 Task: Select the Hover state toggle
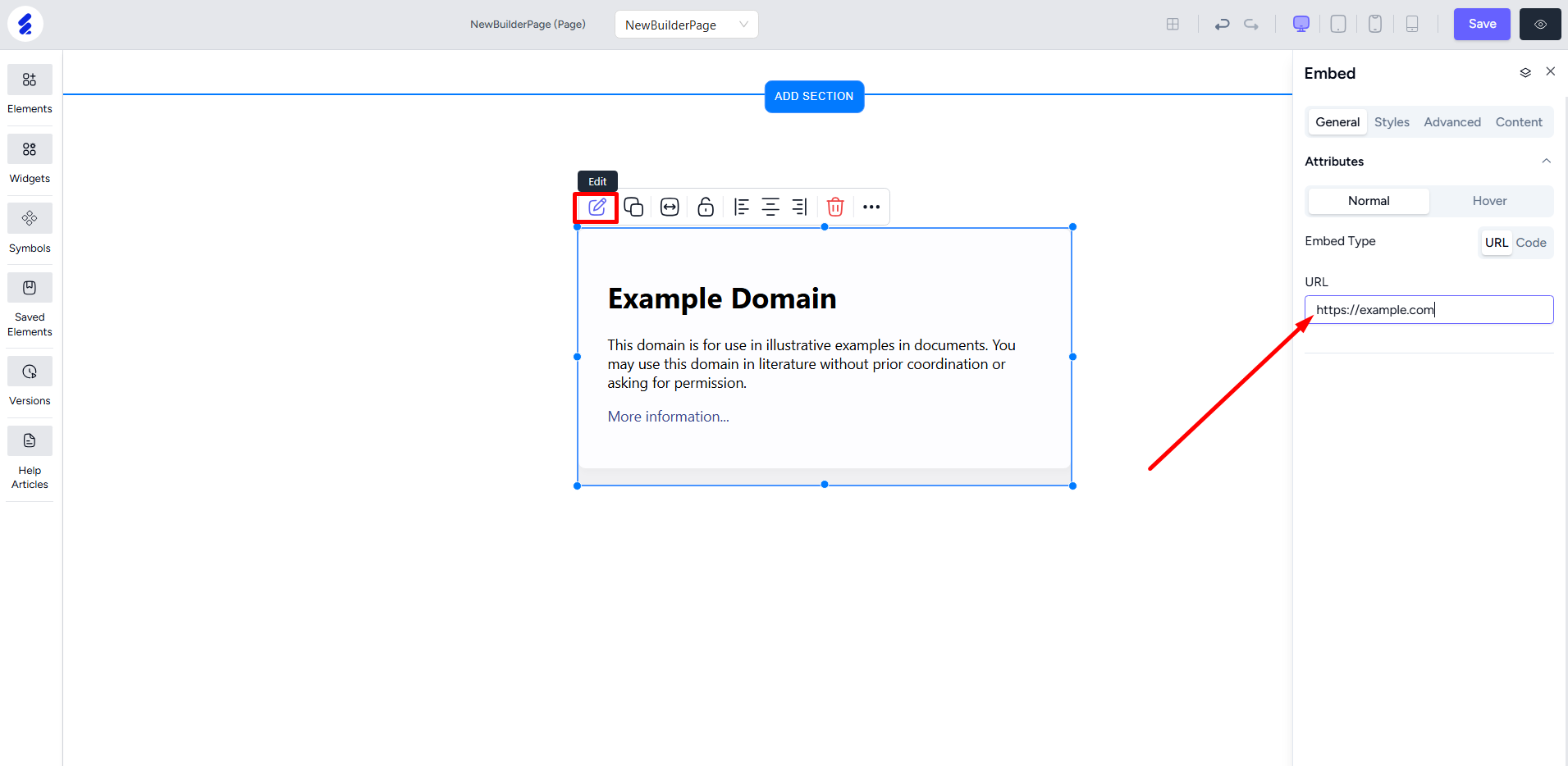pos(1489,201)
